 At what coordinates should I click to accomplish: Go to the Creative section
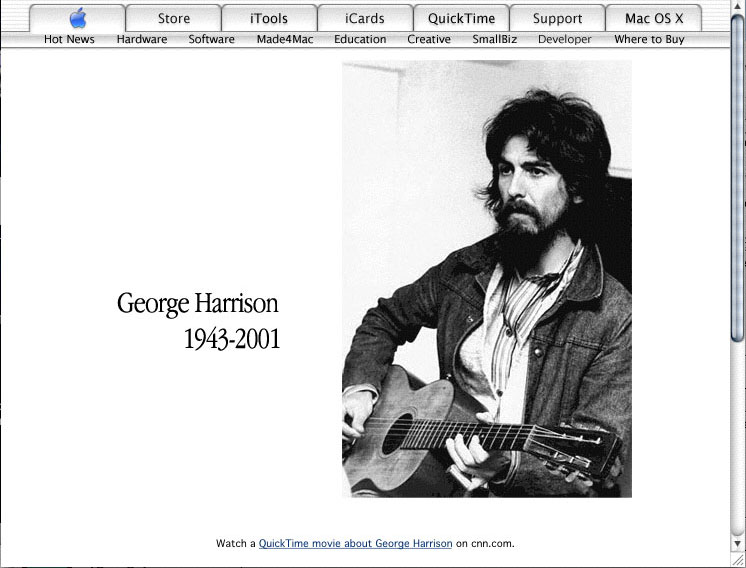point(429,39)
